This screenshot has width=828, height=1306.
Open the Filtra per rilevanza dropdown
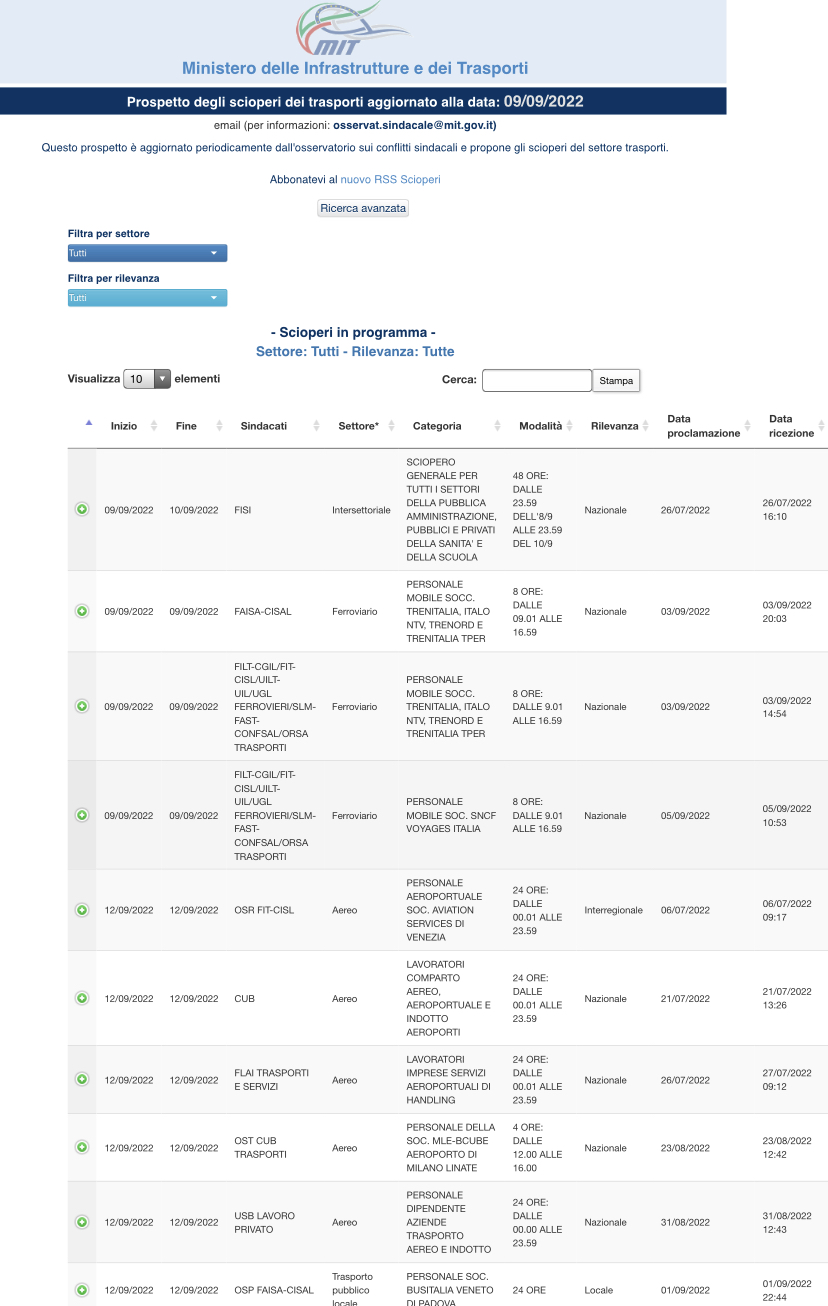click(147, 298)
